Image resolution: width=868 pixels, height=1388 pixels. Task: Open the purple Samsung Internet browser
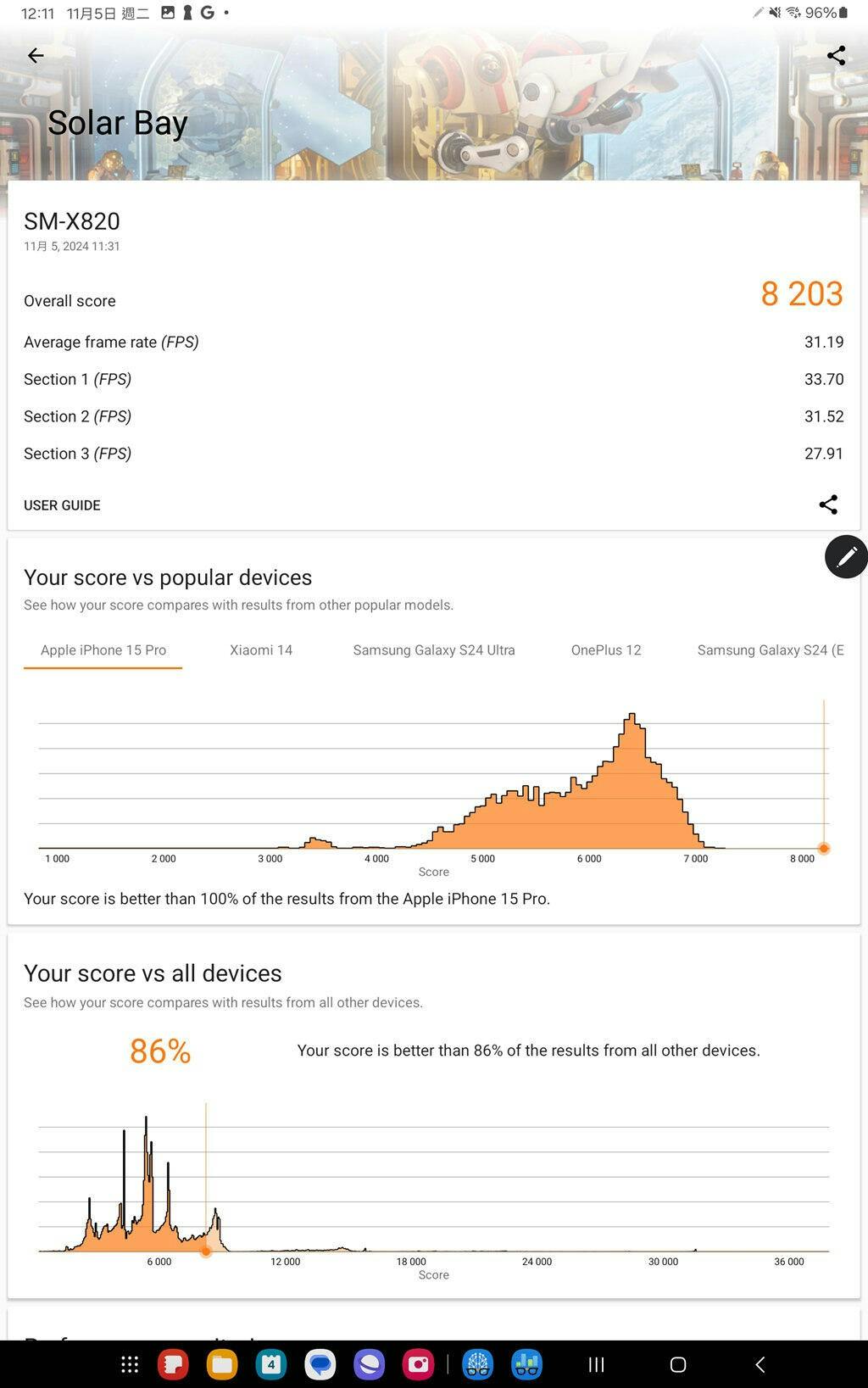(x=369, y=1364)
